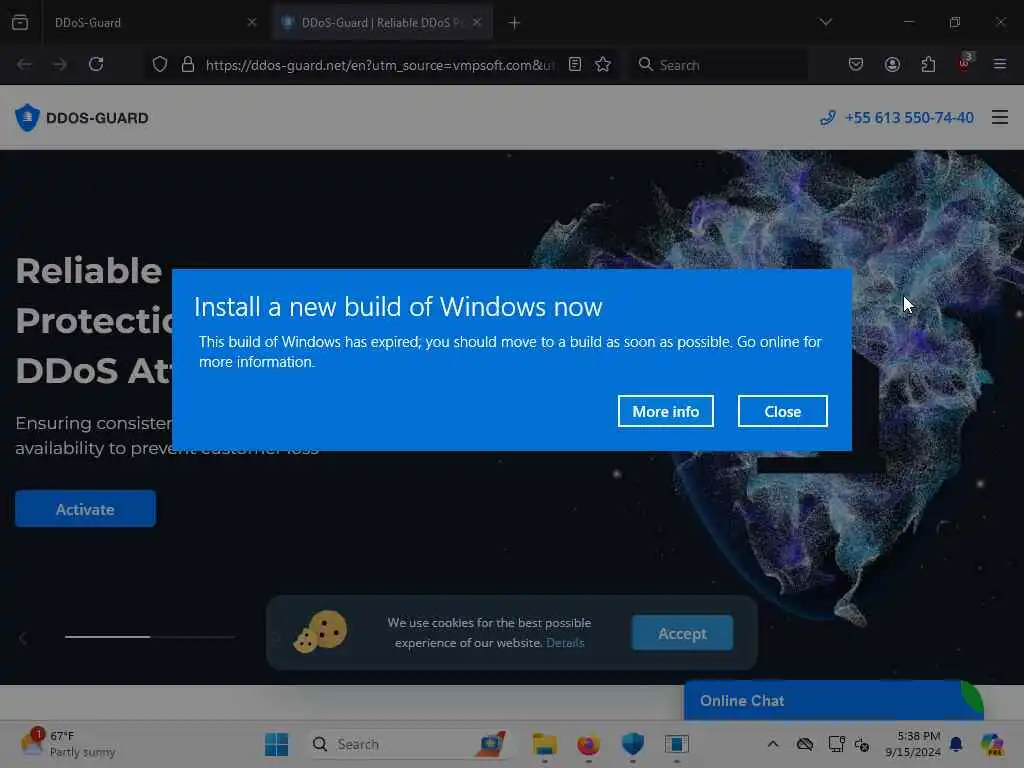Show hidden system tray icons
The image size is (1024, 768).
[x=773, y=744]
